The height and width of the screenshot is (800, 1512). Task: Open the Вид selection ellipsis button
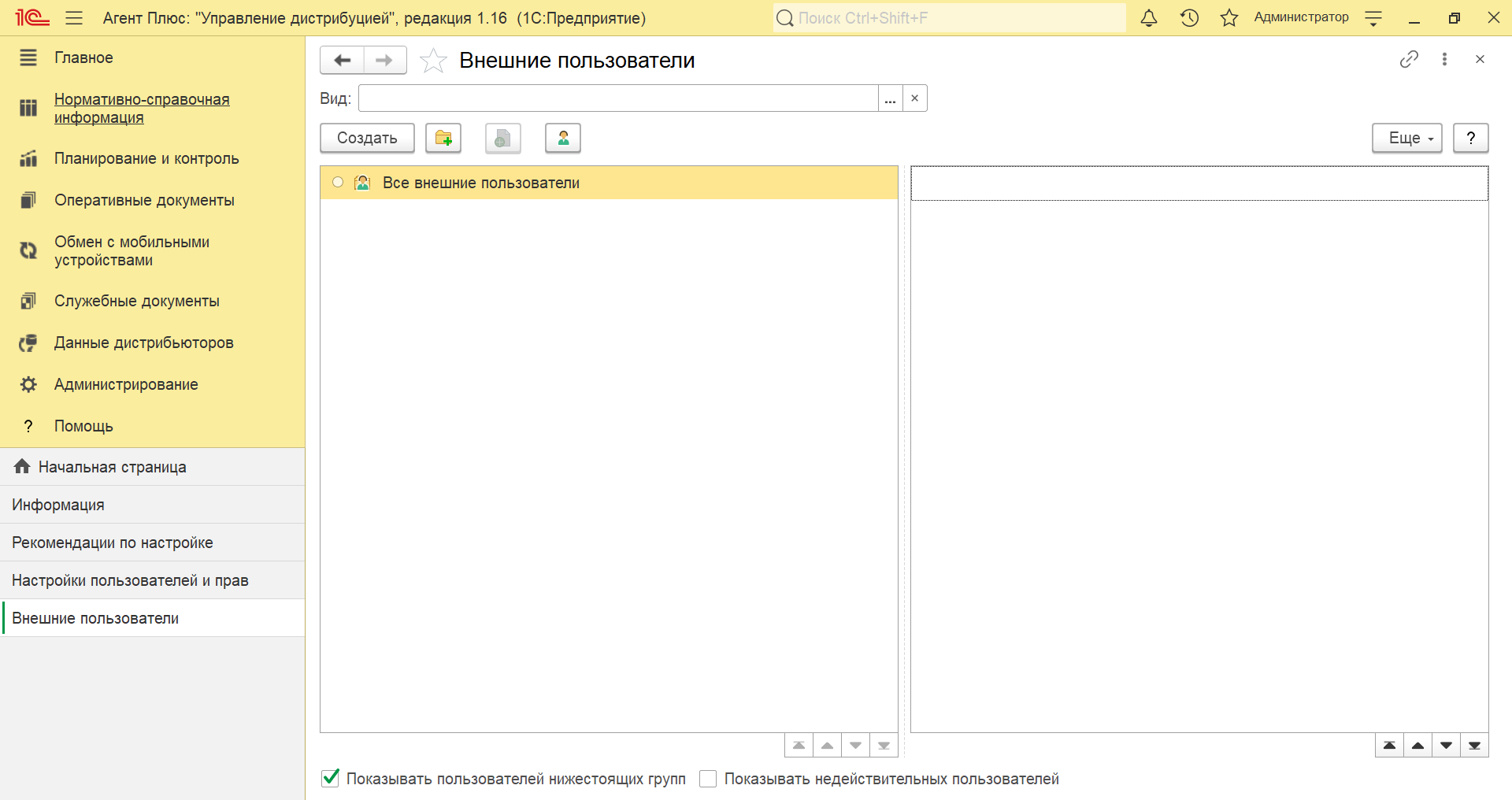890,98
